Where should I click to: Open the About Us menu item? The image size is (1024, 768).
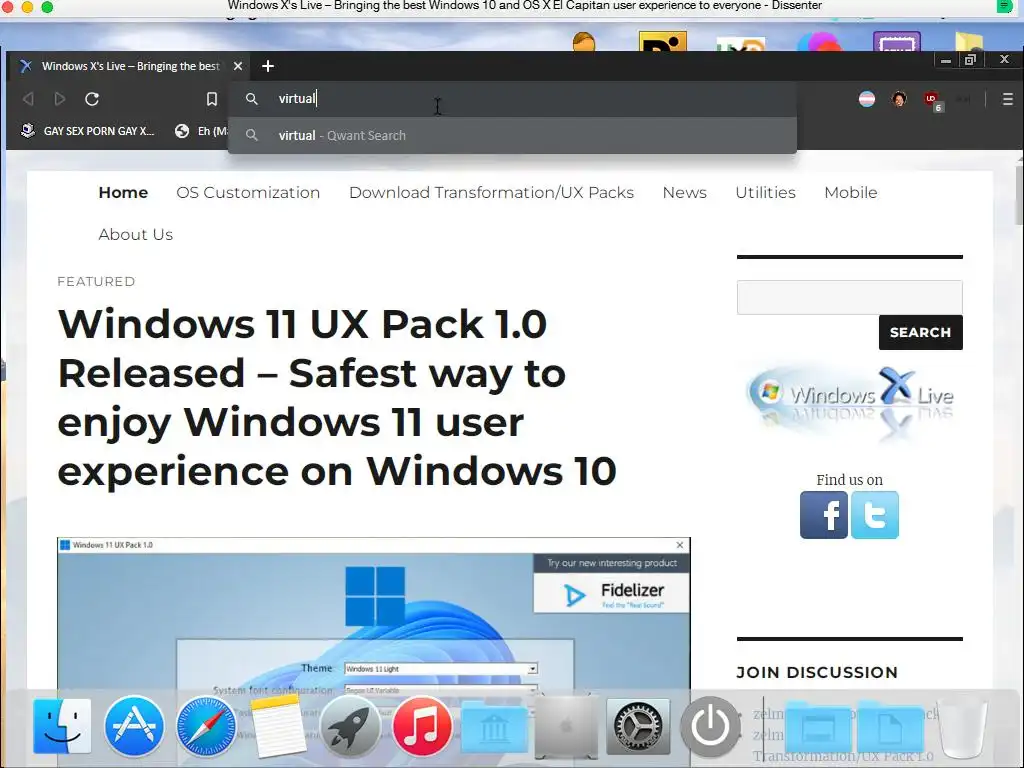tap(135, 234)
